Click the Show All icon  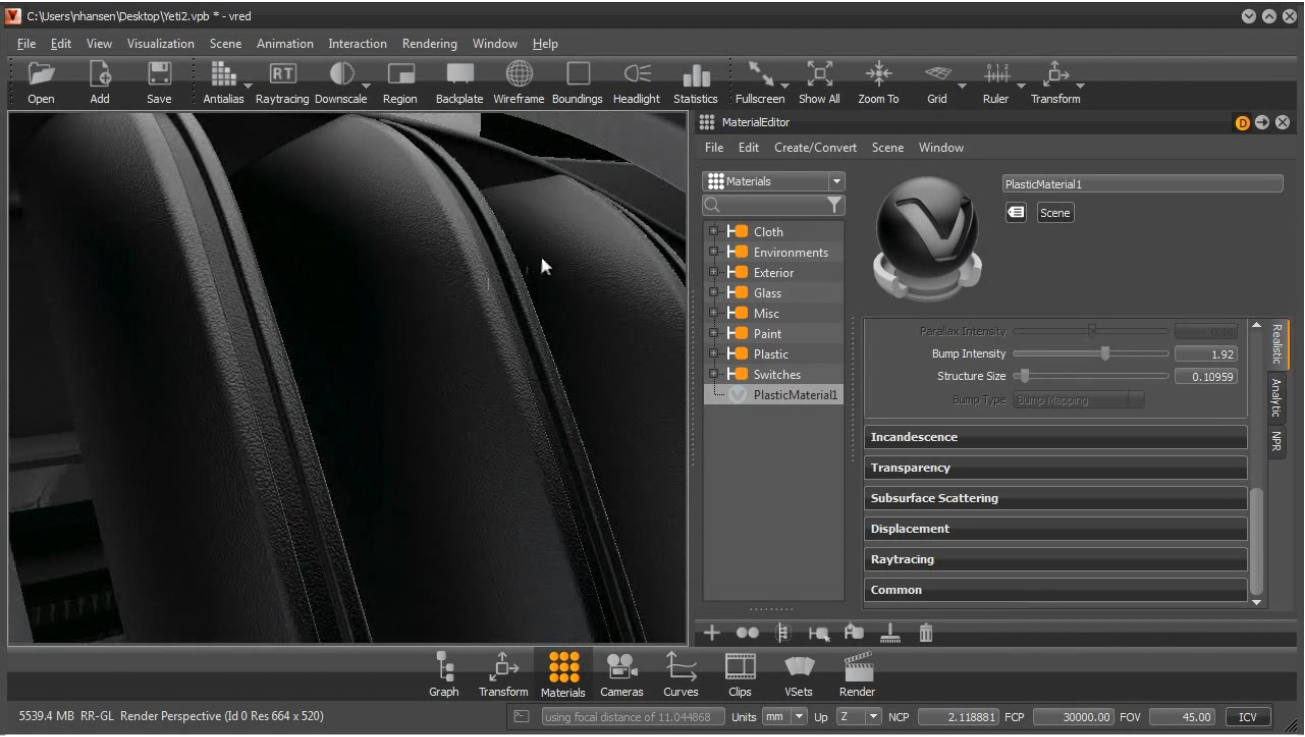tap(820, 75)
